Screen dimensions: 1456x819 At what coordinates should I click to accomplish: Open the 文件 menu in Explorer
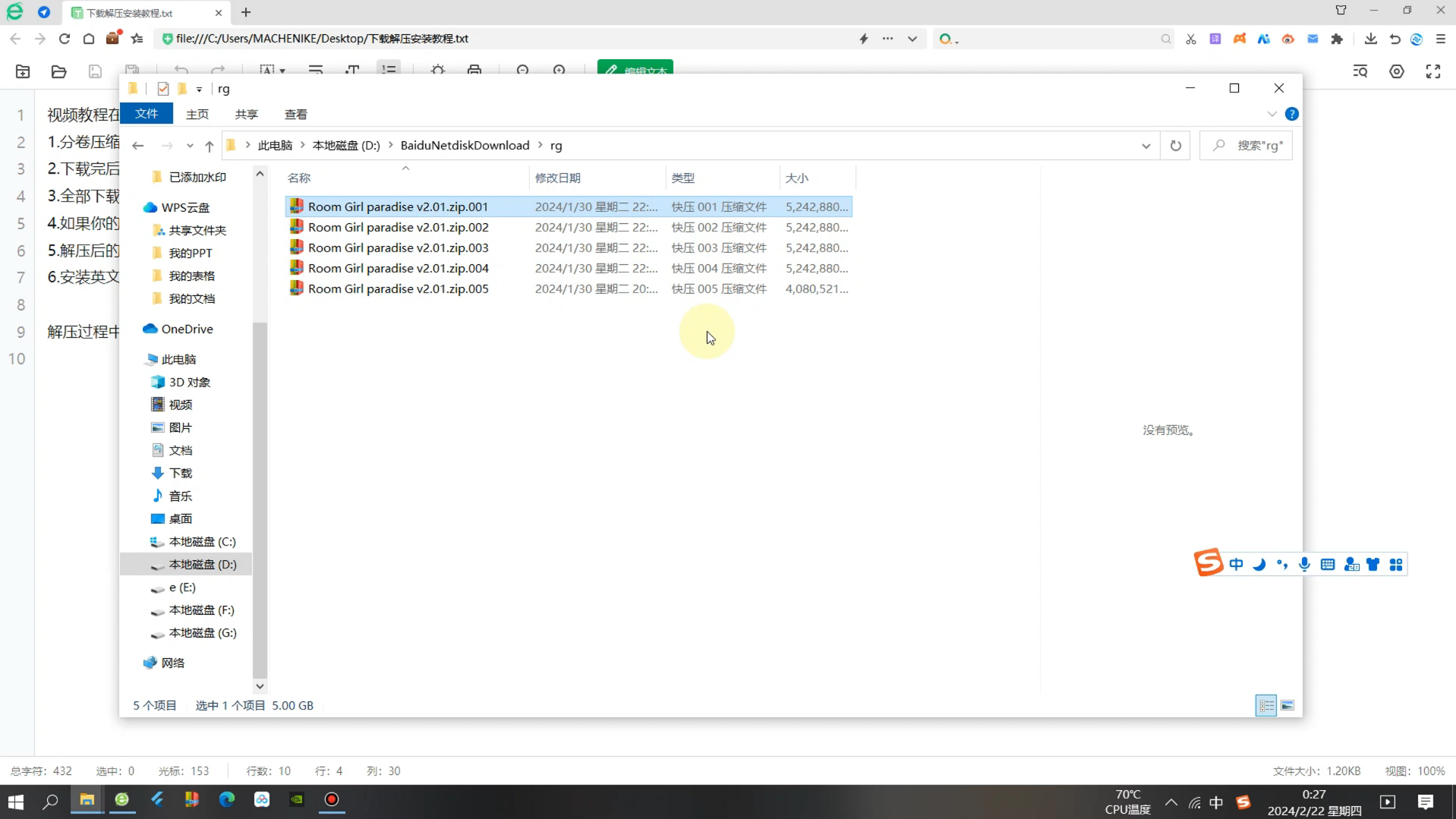147,114
